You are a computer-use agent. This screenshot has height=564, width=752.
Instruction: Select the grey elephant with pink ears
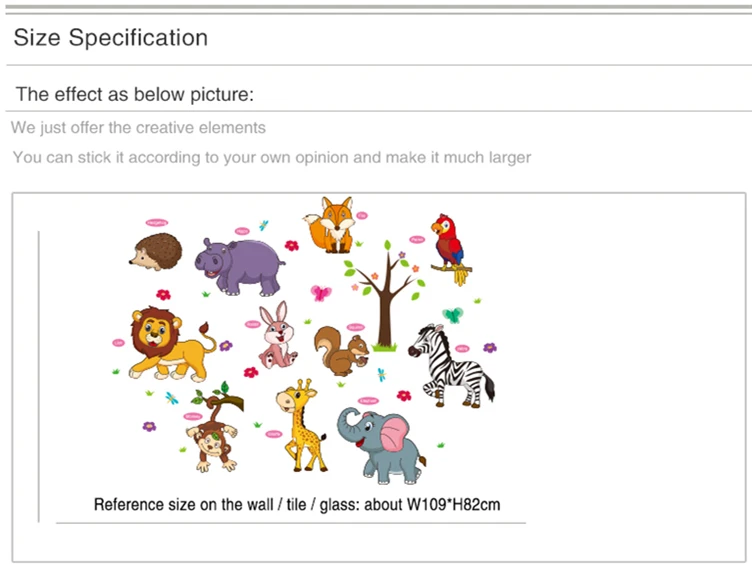pos(381,446)
